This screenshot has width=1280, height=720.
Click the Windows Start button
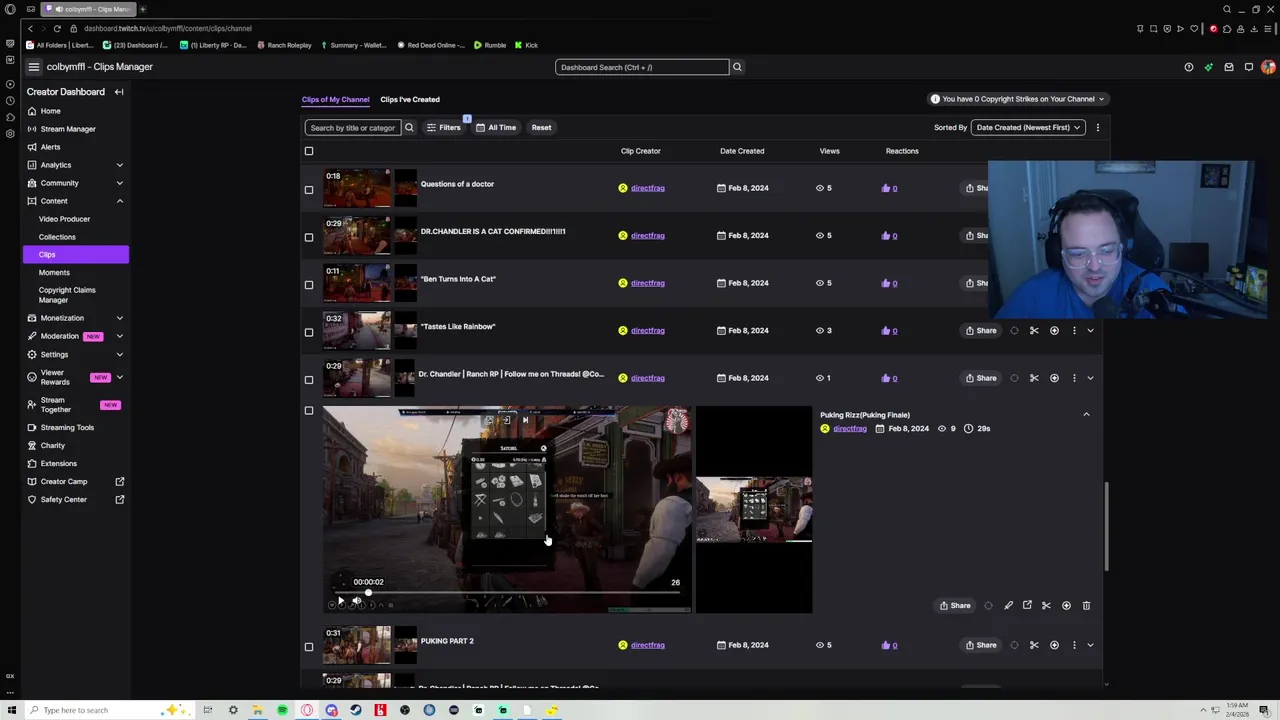[12, 710]
